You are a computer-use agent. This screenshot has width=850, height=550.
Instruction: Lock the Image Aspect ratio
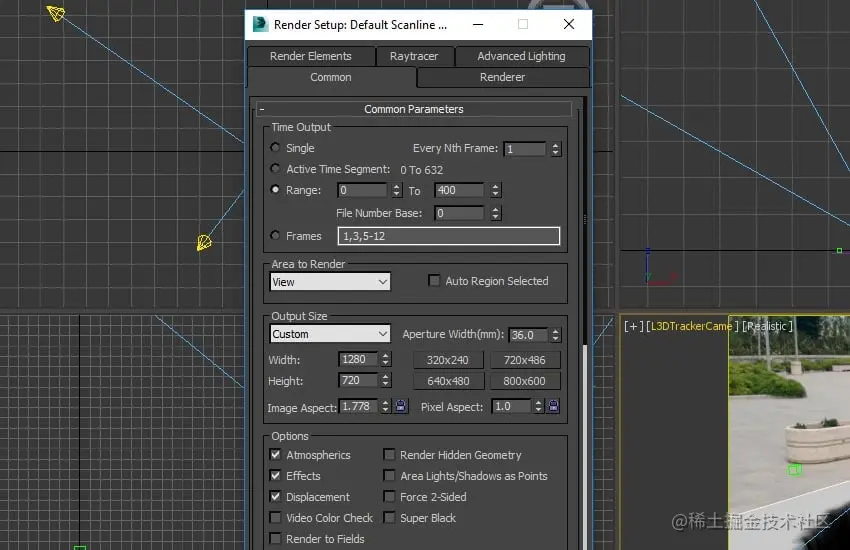(x=401, y=406)
